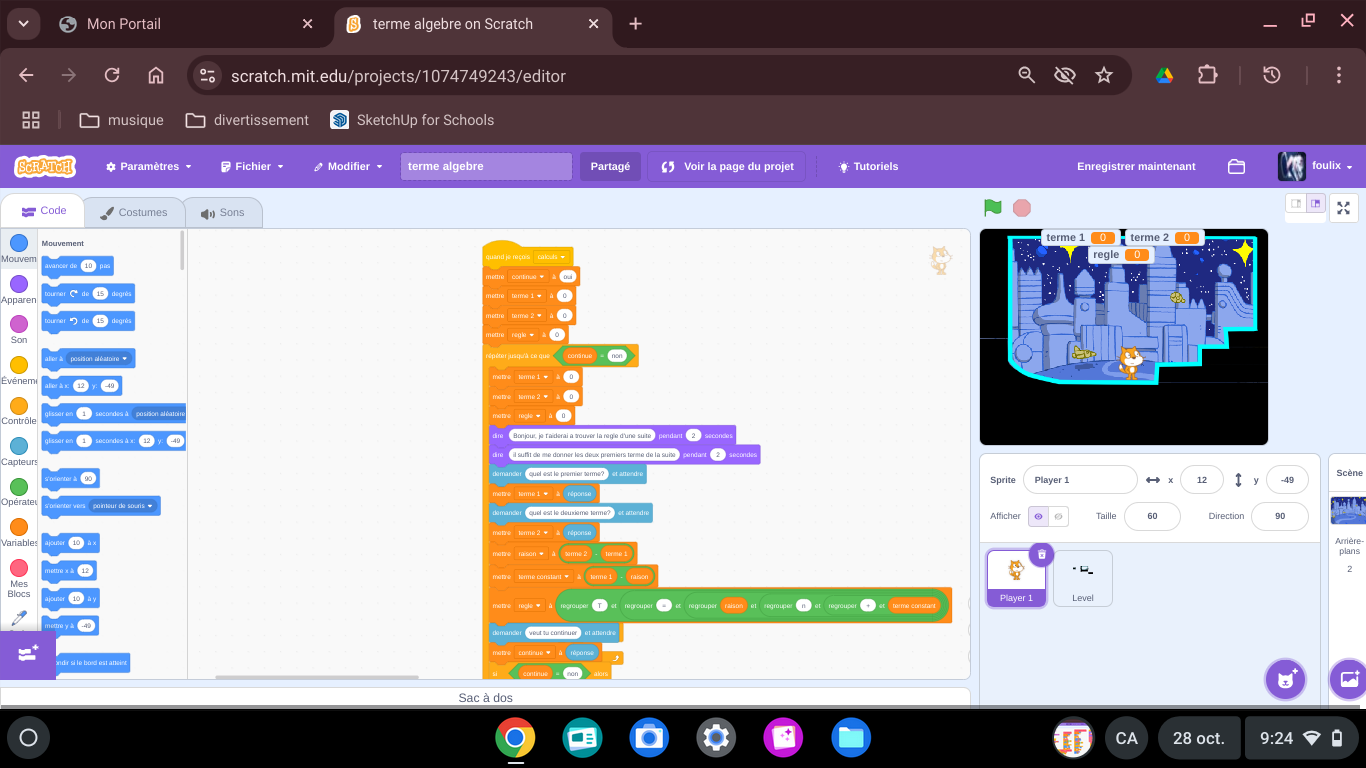Enter fullscreen stage mode

click(x=1343, y=208)
